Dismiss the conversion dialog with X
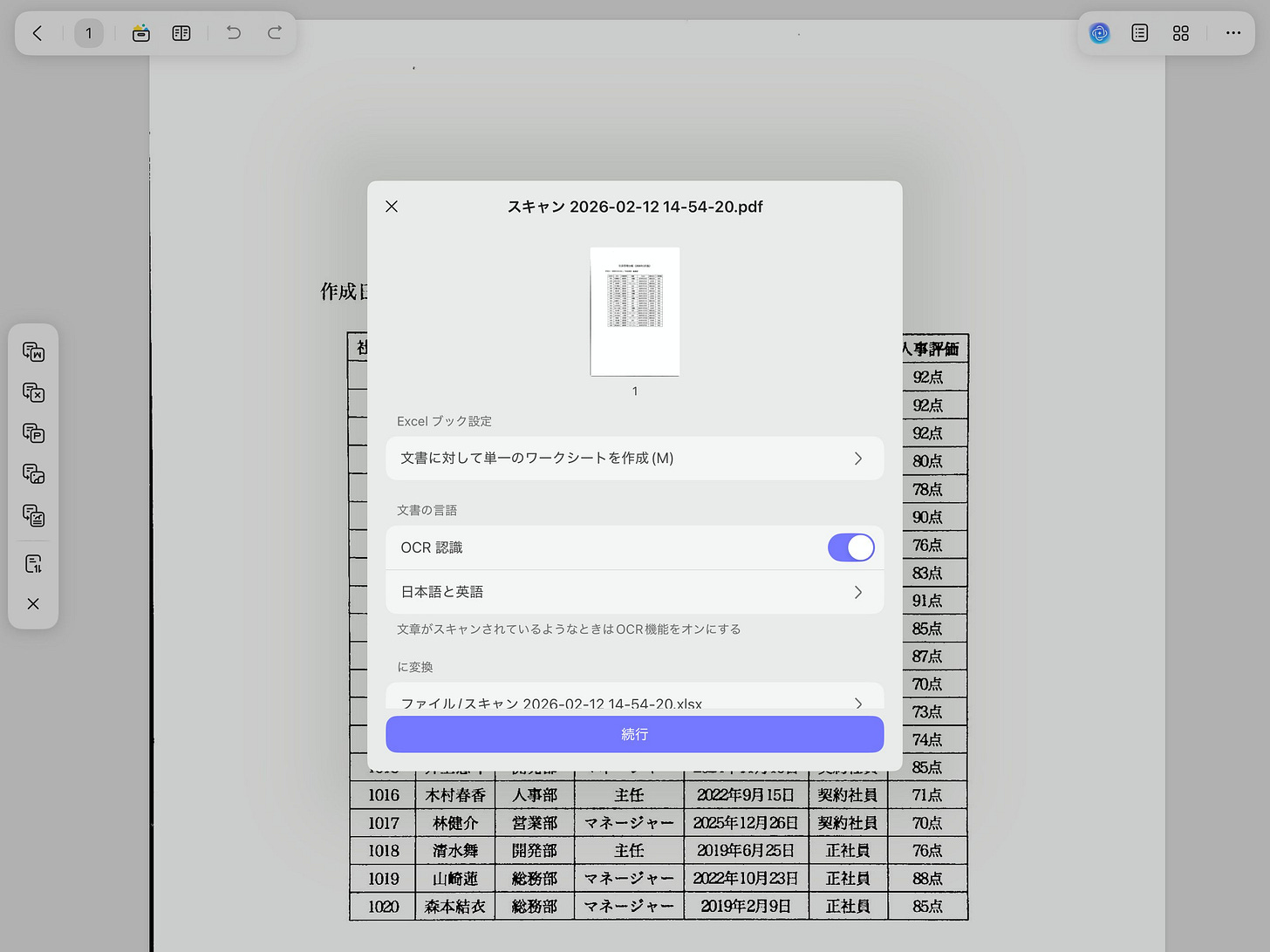 coord(391,207)
